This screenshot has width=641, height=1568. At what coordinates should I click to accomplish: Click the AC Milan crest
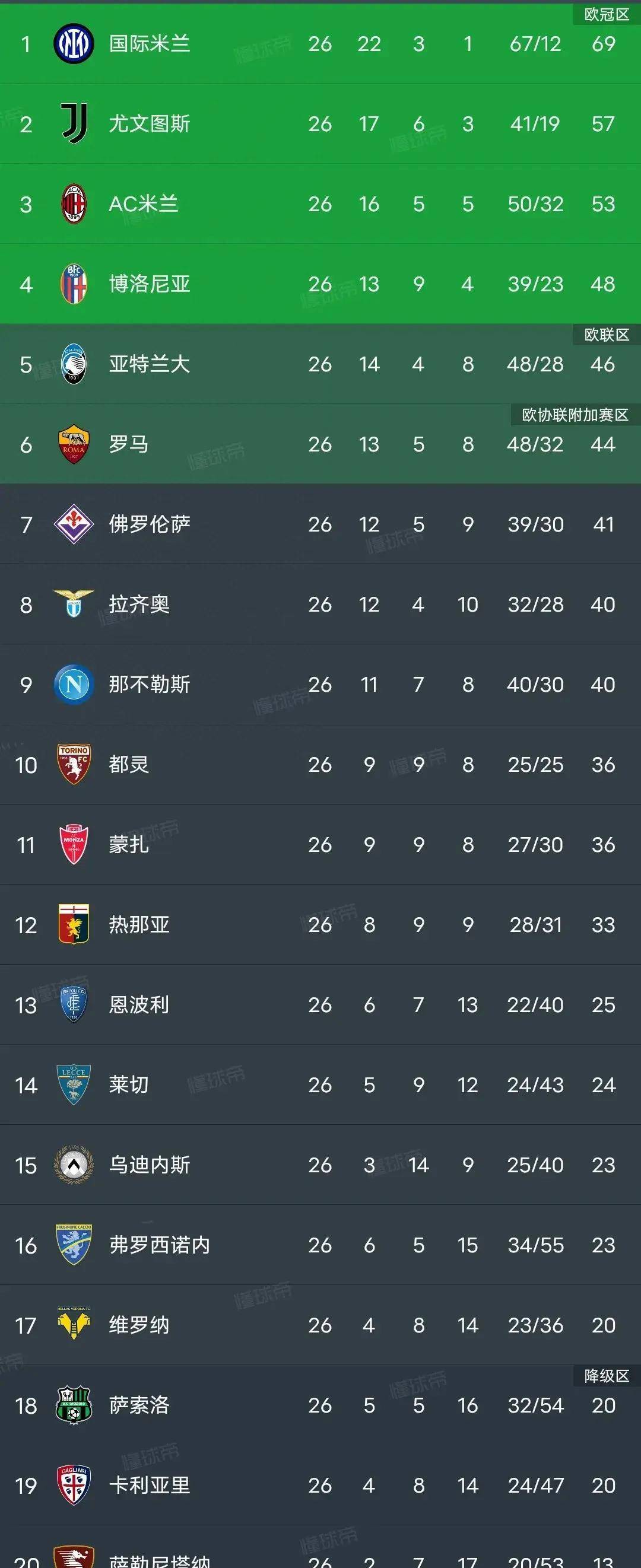pos(73,204)
